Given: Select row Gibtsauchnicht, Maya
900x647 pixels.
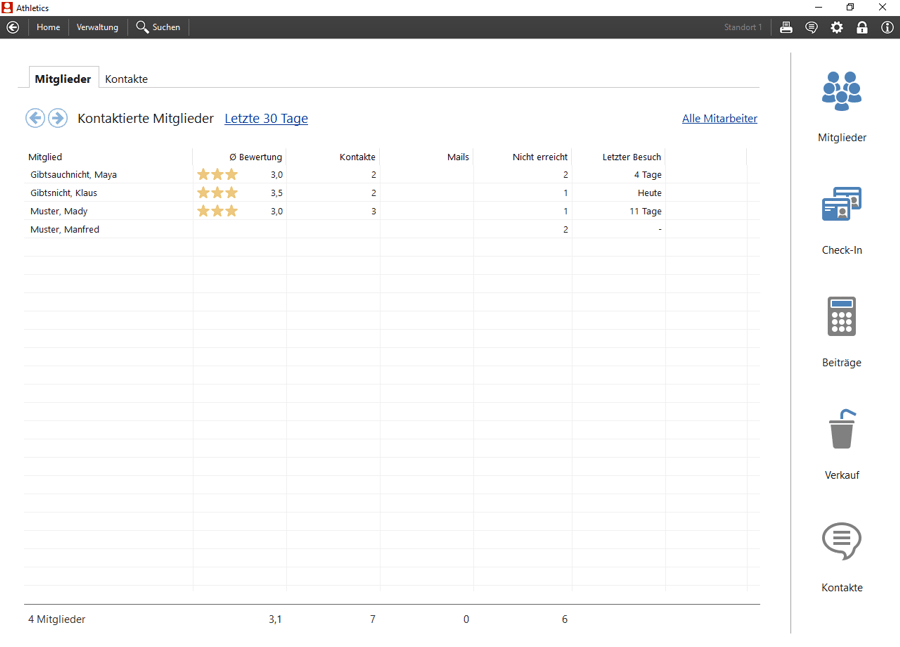Looking at the screenshot, I should [391, 175].
